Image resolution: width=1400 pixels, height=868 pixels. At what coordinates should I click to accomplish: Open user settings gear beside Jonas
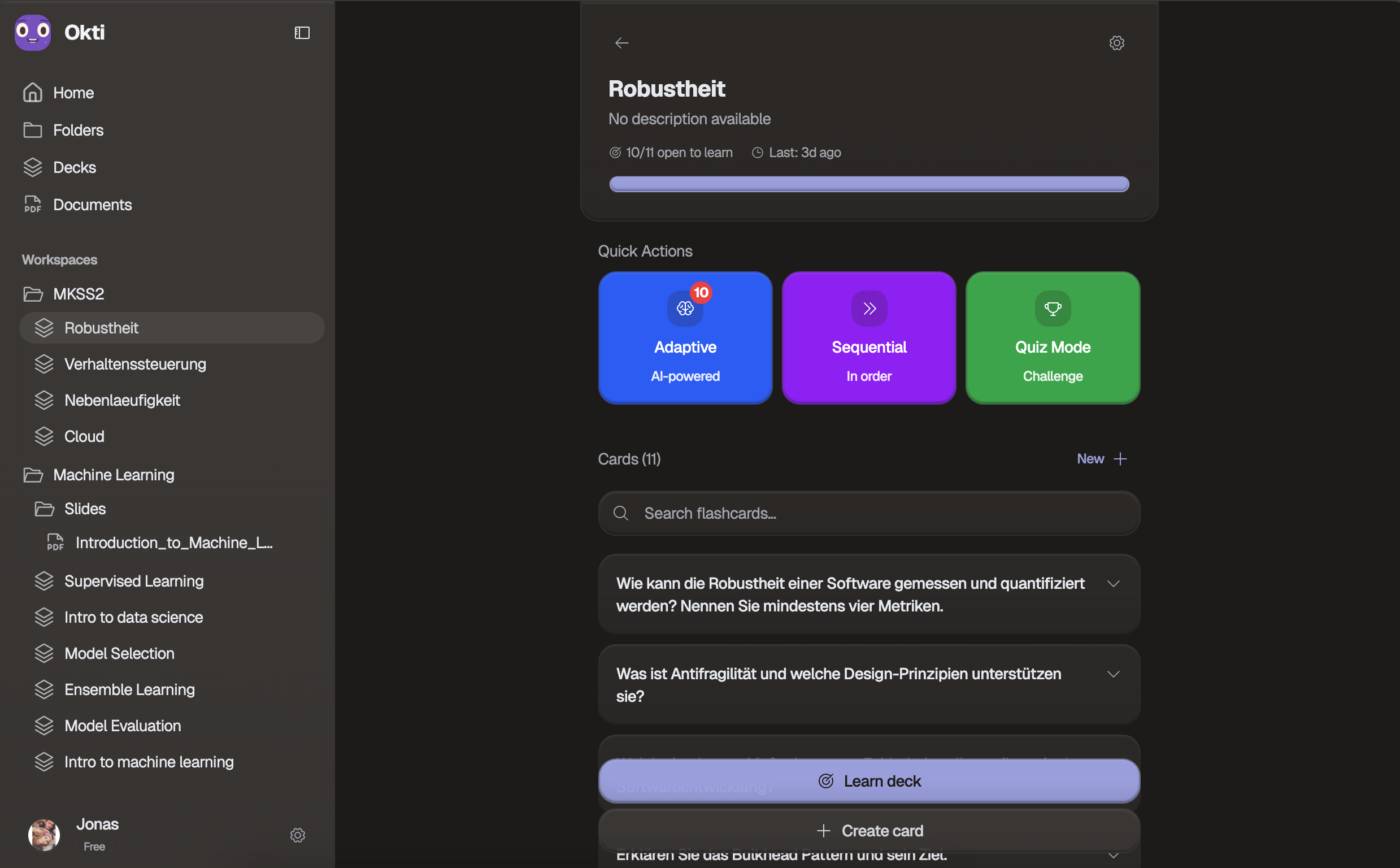click(x=297, y=835)
